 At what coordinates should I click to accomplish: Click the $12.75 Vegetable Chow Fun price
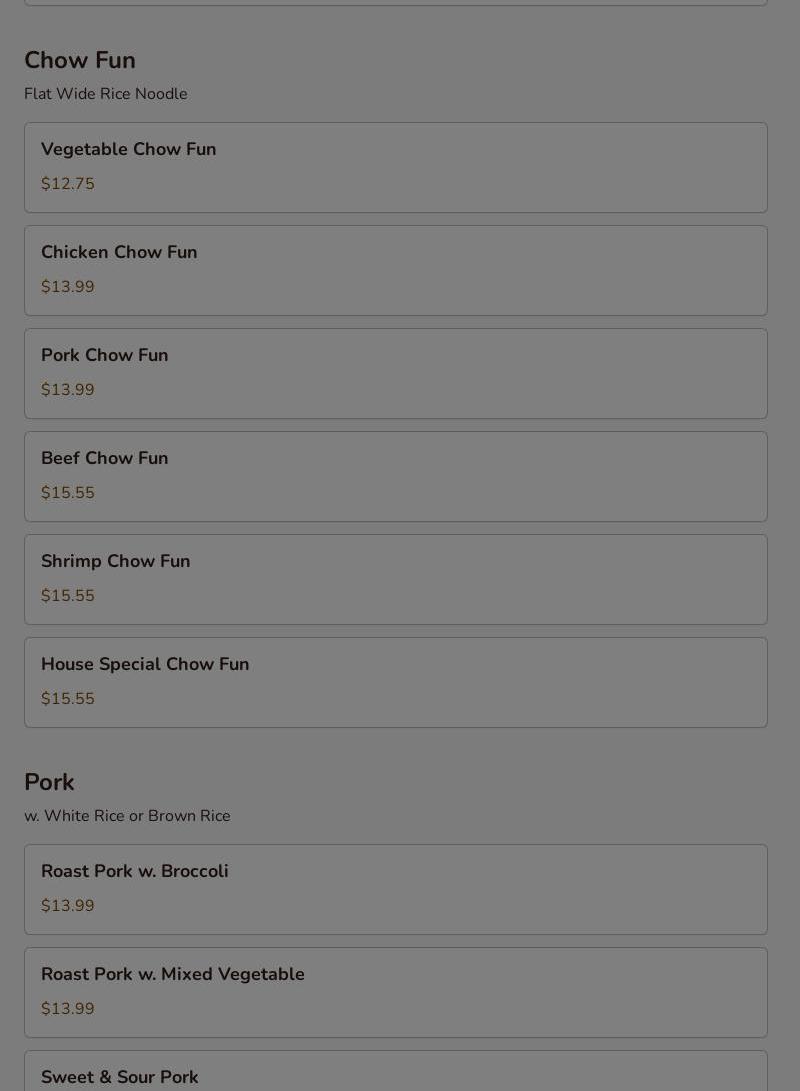[67, 184]
